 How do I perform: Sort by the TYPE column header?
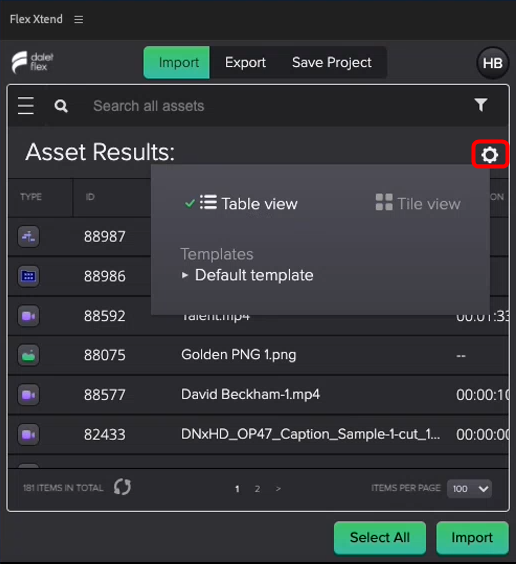[x=31, y=197]
